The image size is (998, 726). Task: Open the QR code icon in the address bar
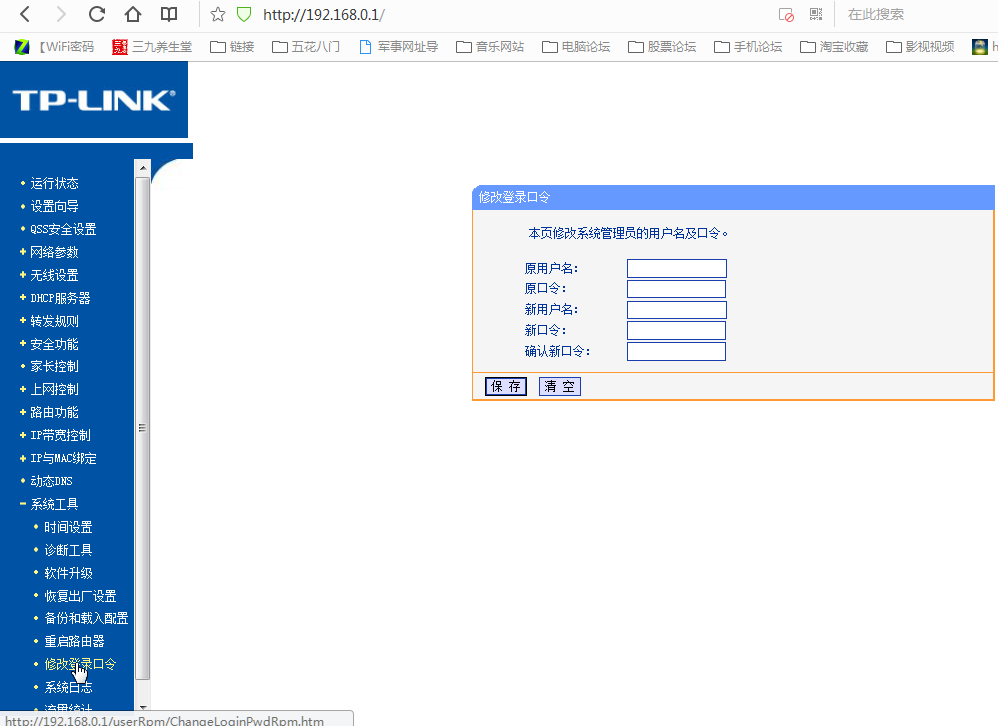(x=816, y=14)
